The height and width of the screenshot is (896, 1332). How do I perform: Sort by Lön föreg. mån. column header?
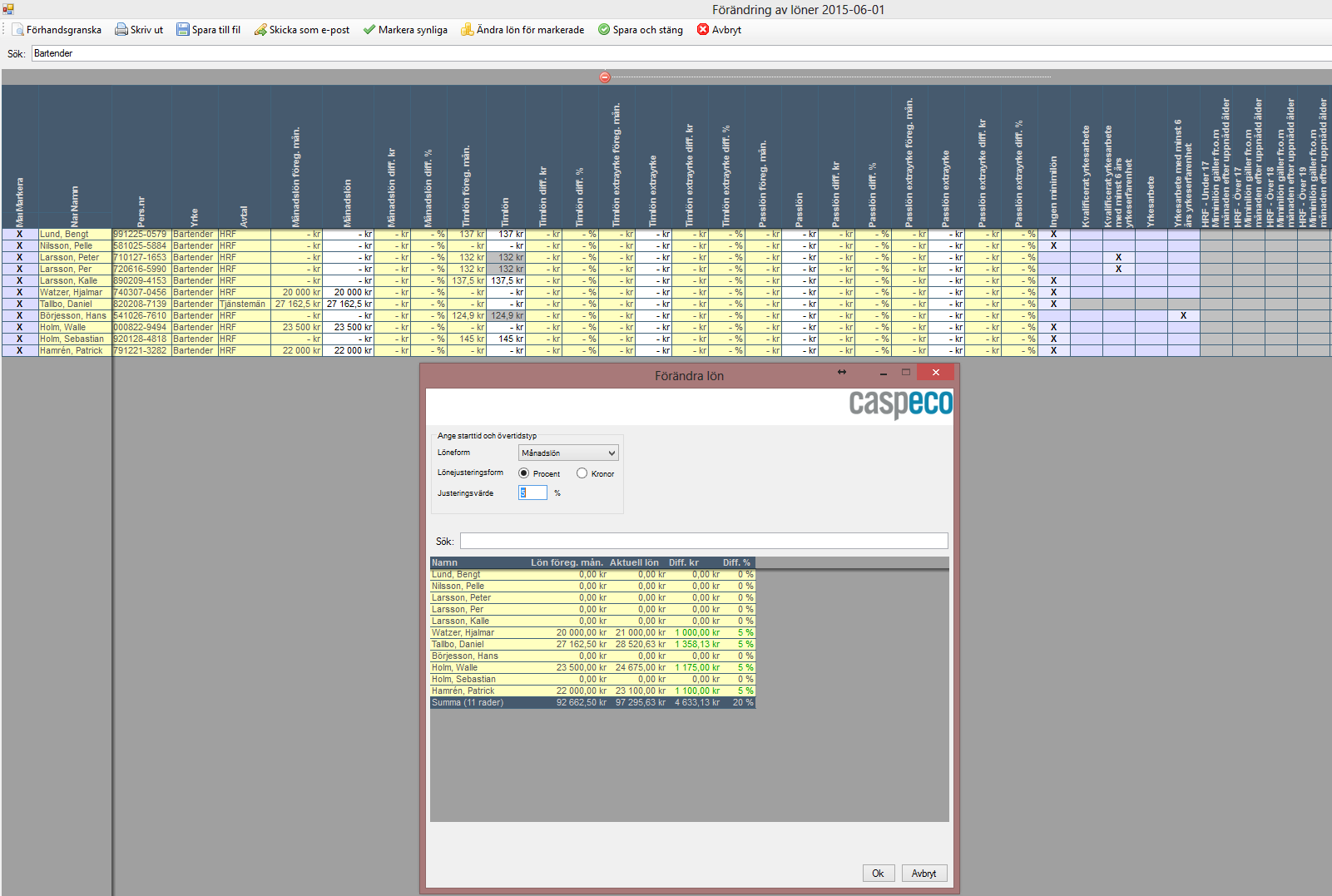point(567,563)
